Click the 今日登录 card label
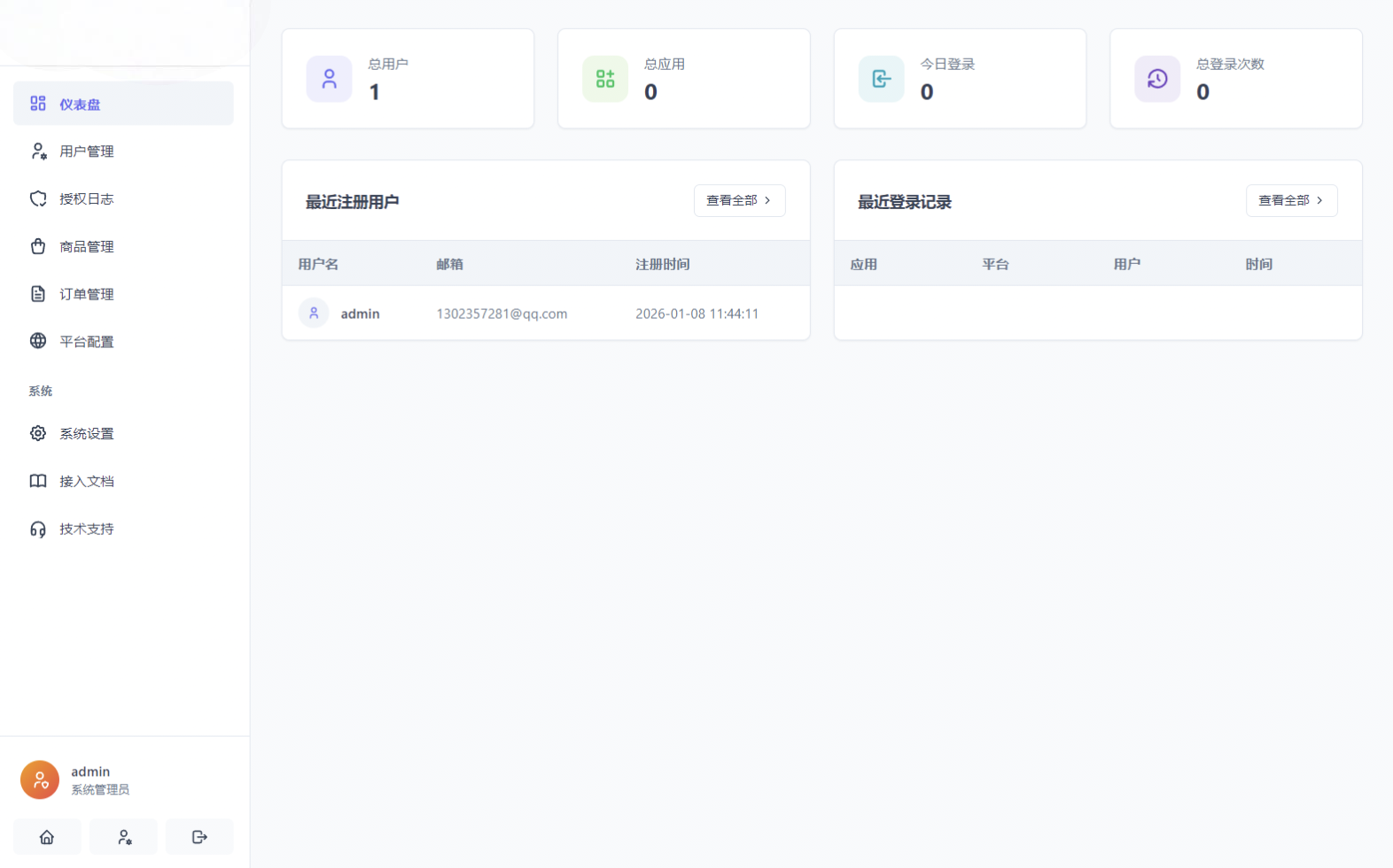1393x868 pixels. point(947,64)
